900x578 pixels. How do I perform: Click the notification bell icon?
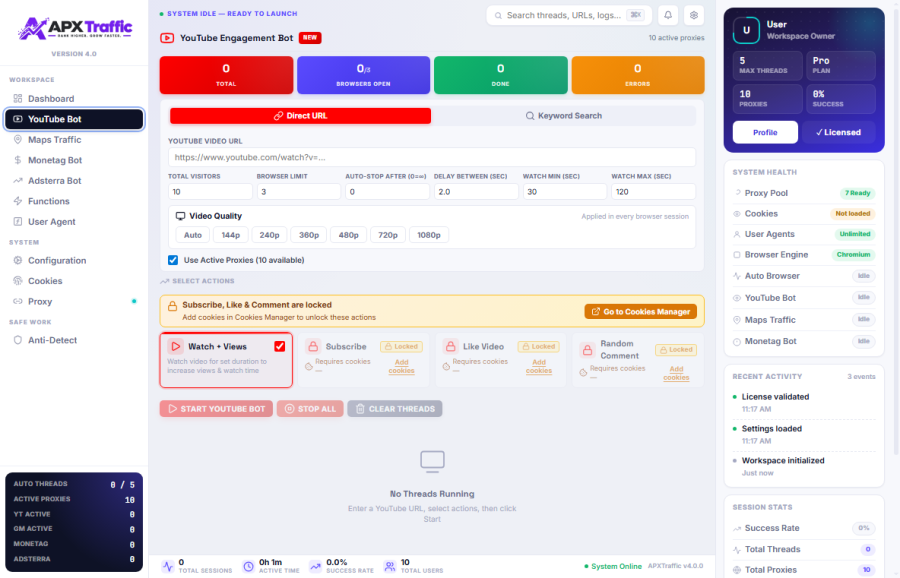point(668,15)
